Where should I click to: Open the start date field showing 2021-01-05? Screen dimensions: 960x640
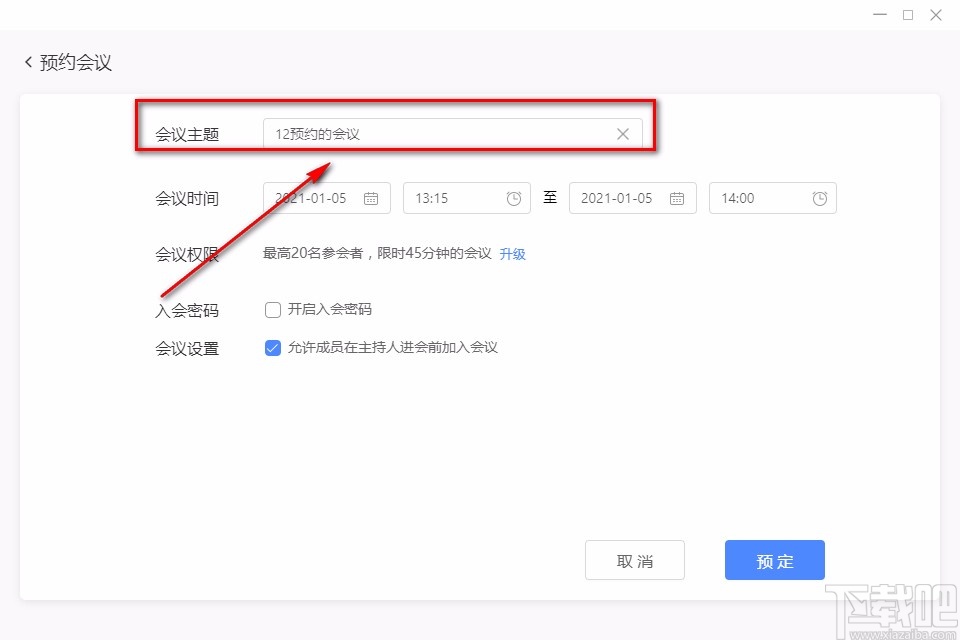point(320,198)
